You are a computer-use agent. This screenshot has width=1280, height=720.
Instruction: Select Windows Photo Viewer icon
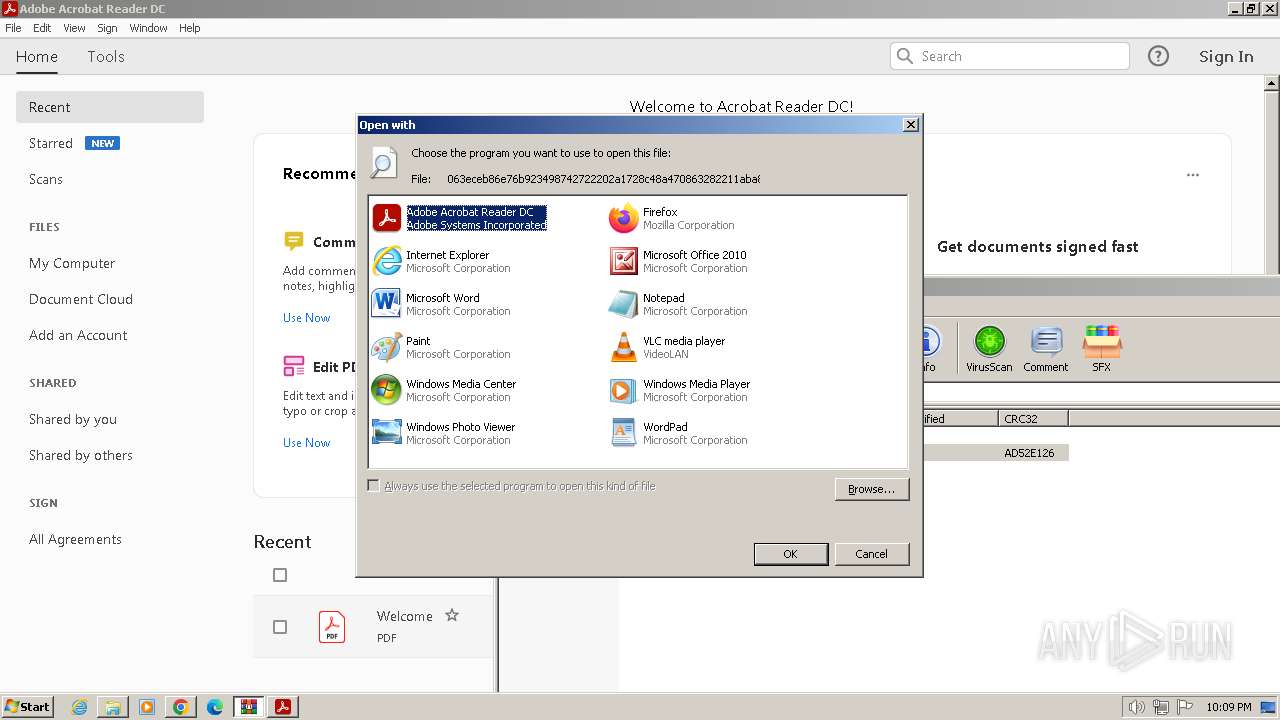click(x=387, y=433)
